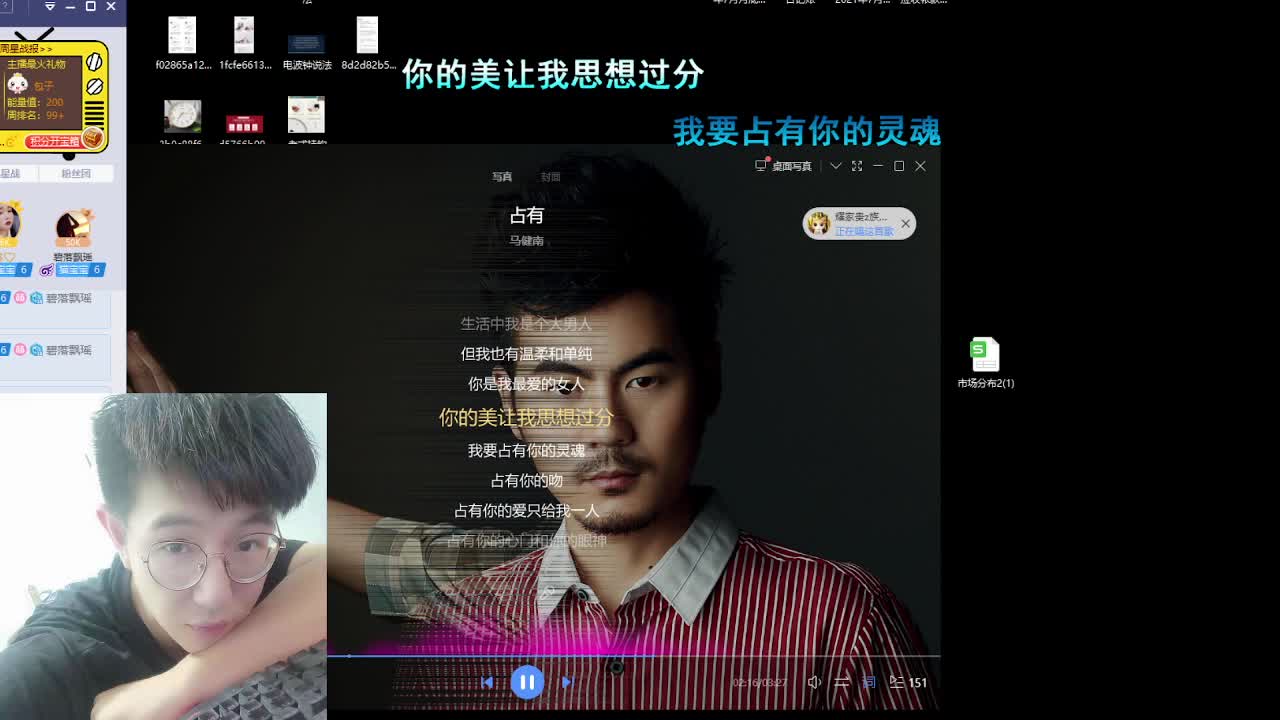Open 市场分布2(1) spreadsheet on desktop
Image resolution: width=1280 pixels, height=720 pixels.
pos(985,363)
